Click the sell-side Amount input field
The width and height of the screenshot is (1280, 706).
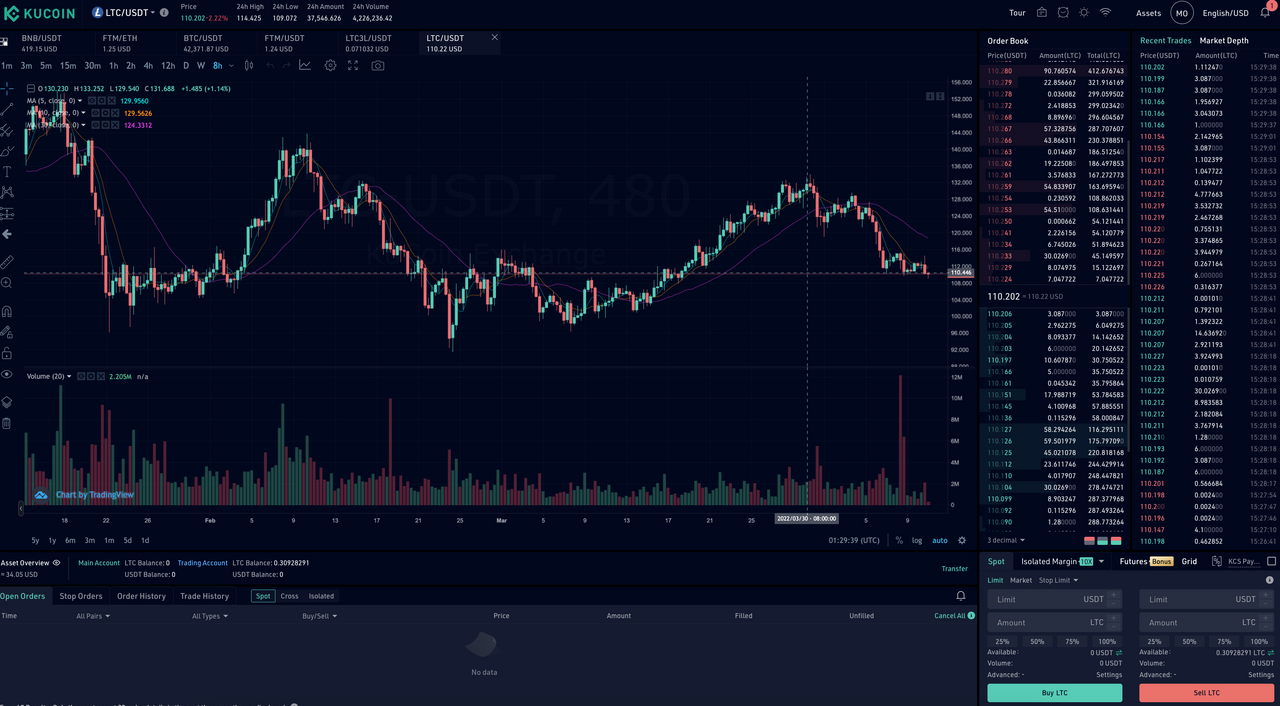point(1207,622)
